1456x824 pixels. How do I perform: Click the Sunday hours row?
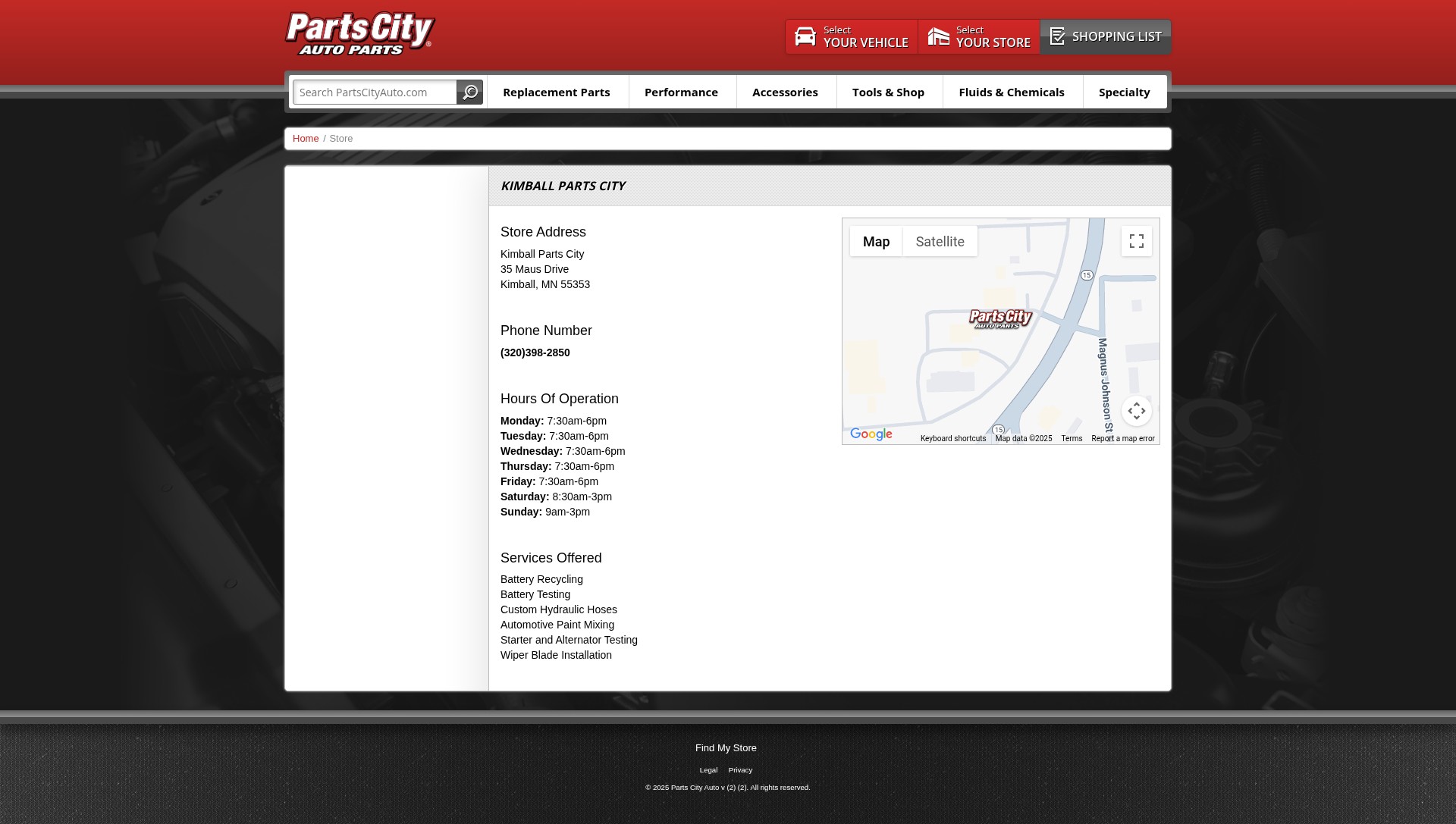[545, 512]
